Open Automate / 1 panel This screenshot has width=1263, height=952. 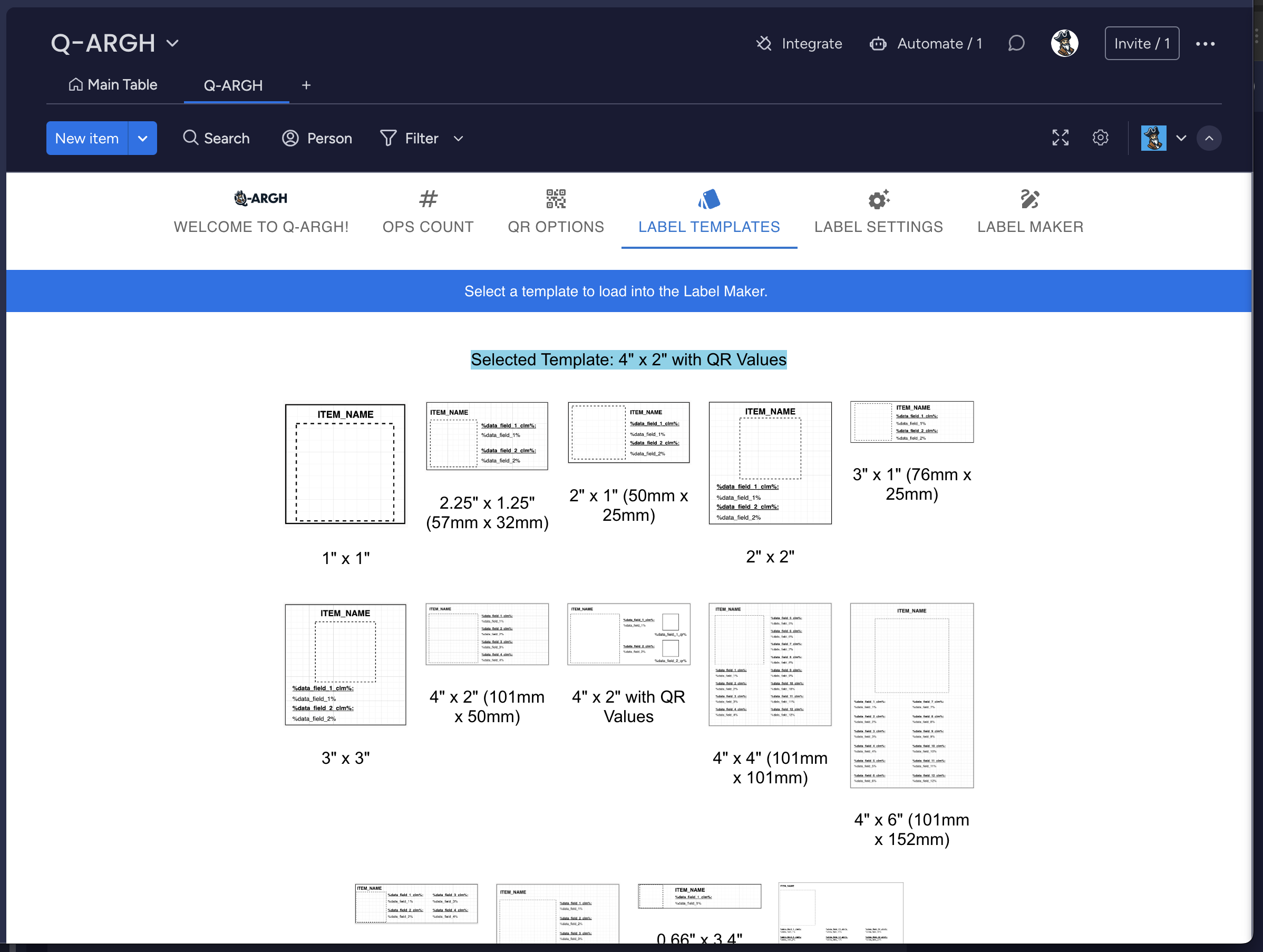pyautogui.click(x=926, y=43)
